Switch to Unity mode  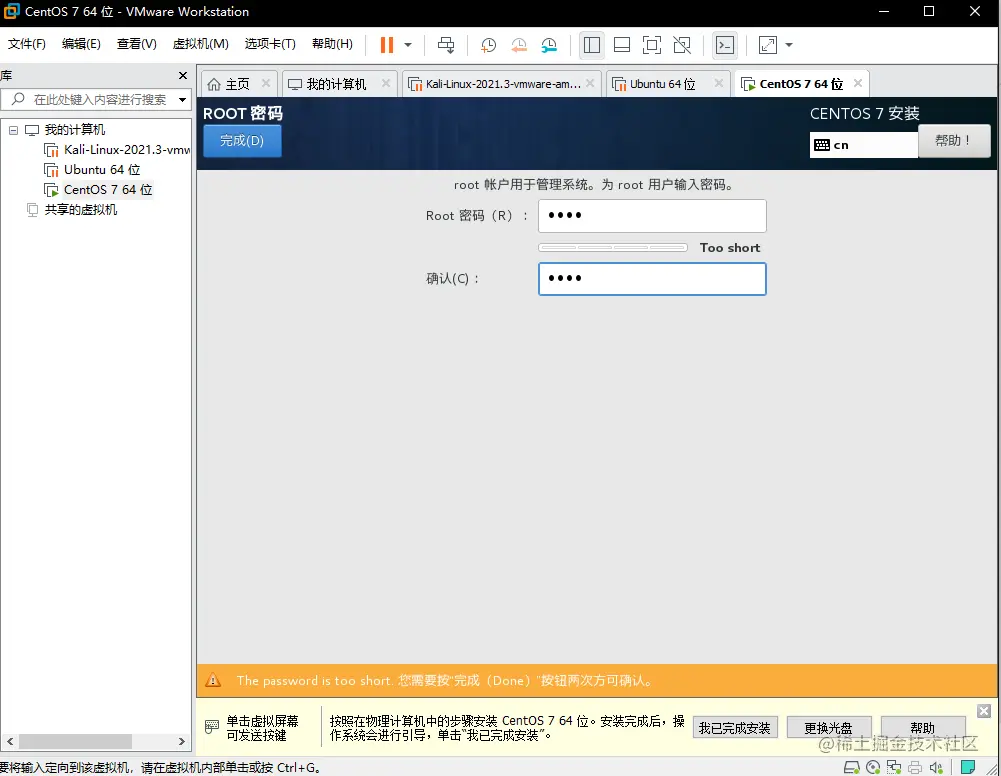click(x=682, y=45)
